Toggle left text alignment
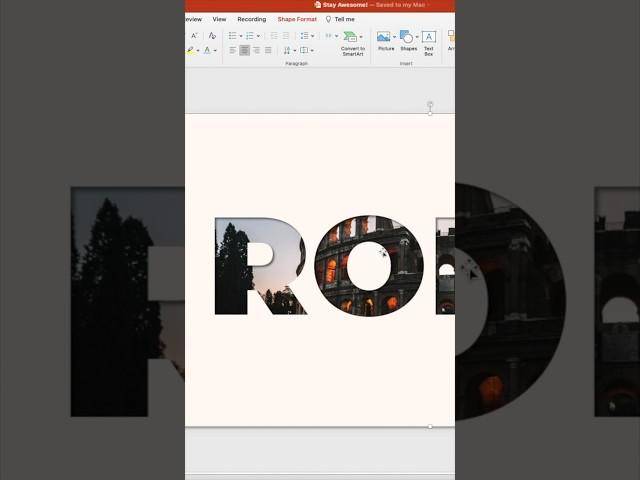Image resolution: width=640 pixels, height=480 pixels. [232, 50]
